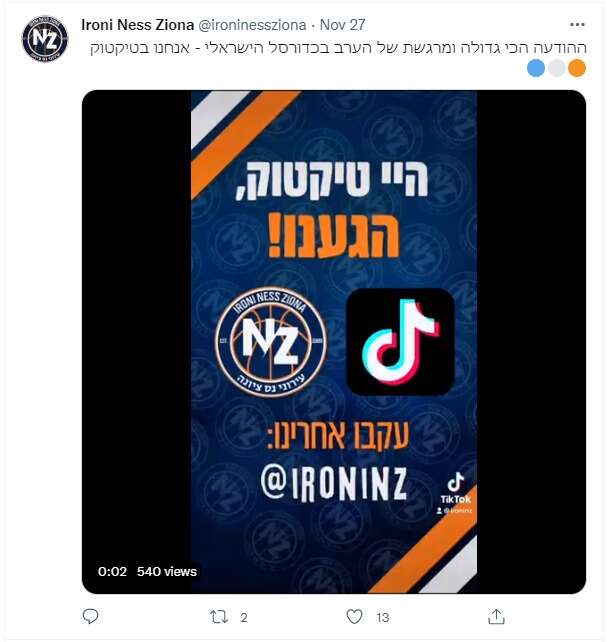The image size is (607, 642).
Task: Retweet the post via retweet icon
Action: [219, 617]
